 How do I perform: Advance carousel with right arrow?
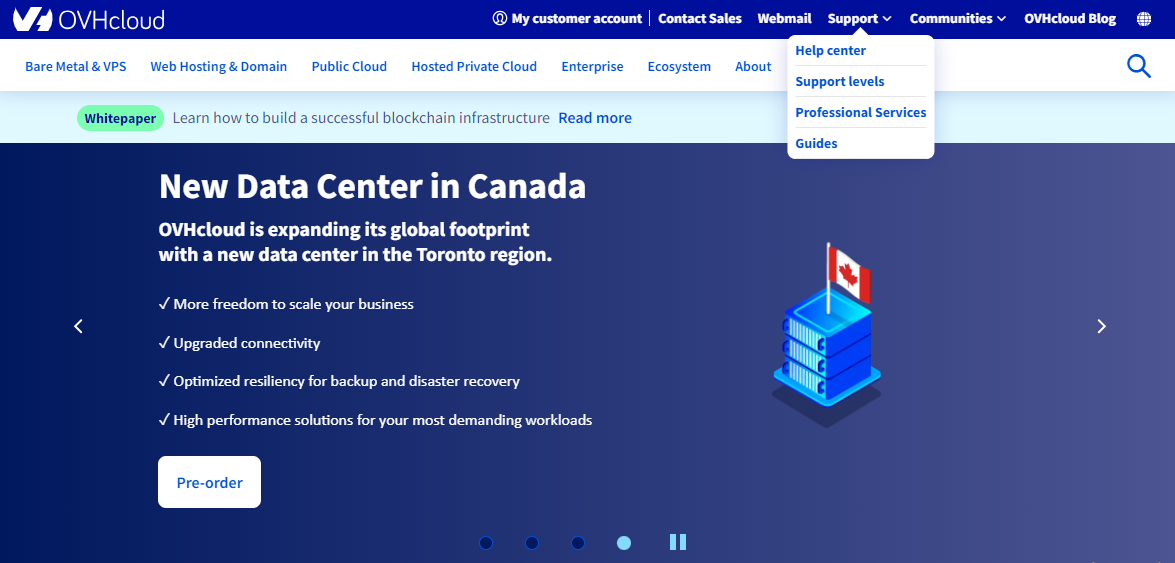pyautogui.click(x=1101, y=326)
